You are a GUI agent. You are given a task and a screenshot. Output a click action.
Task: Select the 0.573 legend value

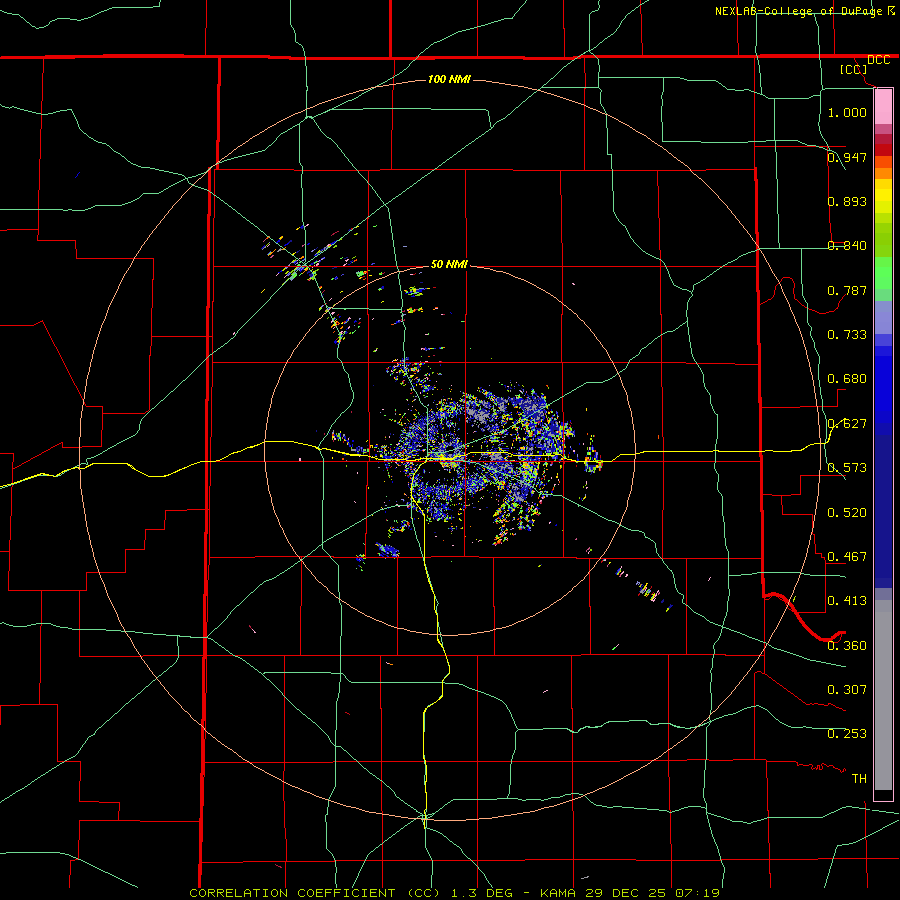847,467
